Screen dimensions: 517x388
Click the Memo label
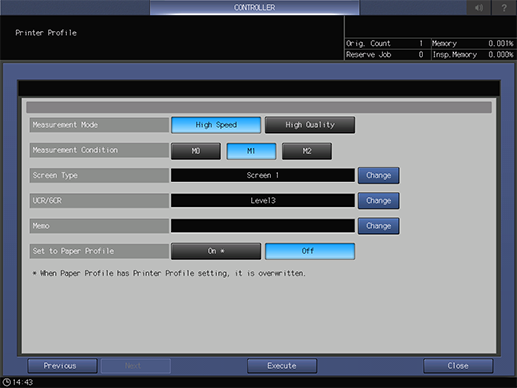click(99, 226)
